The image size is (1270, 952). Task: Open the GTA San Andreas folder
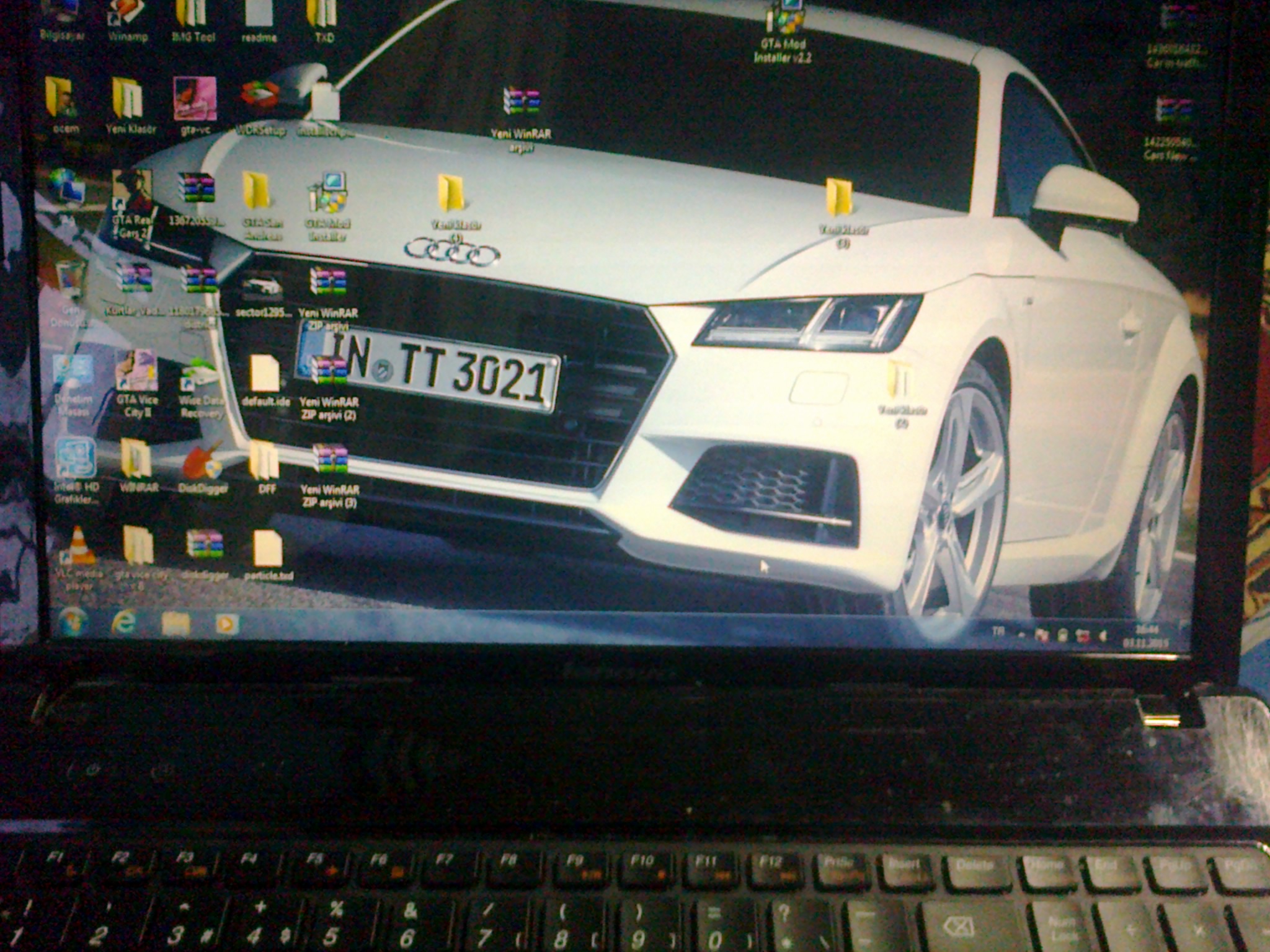coord(262,206)
